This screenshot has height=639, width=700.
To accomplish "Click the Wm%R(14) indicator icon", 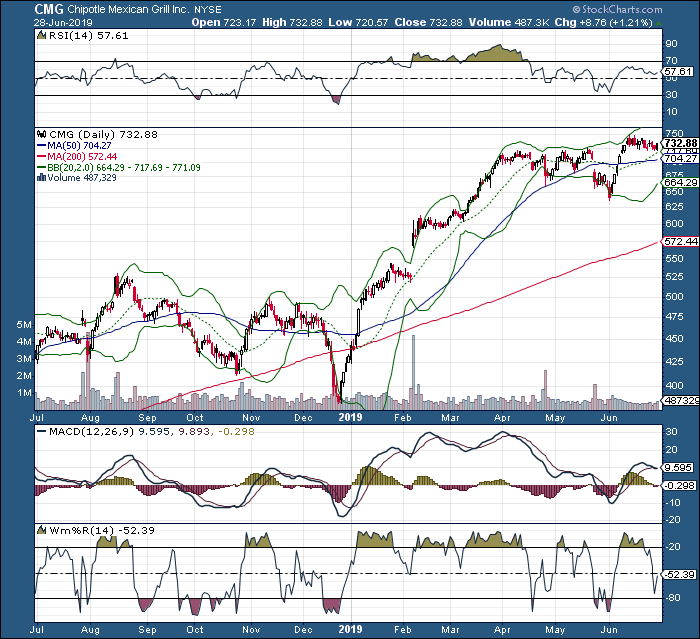I will pyautogui.click(x=42, y=530).
